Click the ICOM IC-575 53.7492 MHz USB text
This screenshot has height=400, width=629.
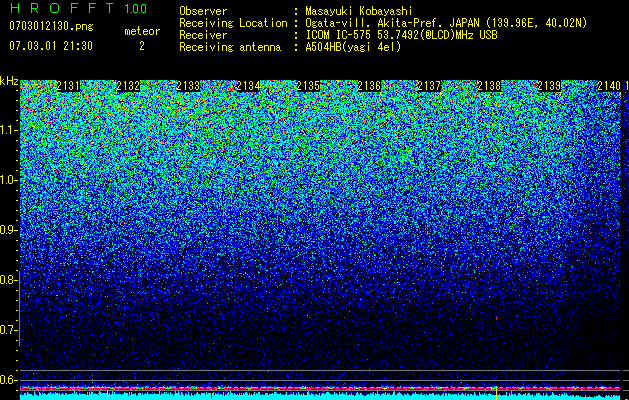[401, 35]
